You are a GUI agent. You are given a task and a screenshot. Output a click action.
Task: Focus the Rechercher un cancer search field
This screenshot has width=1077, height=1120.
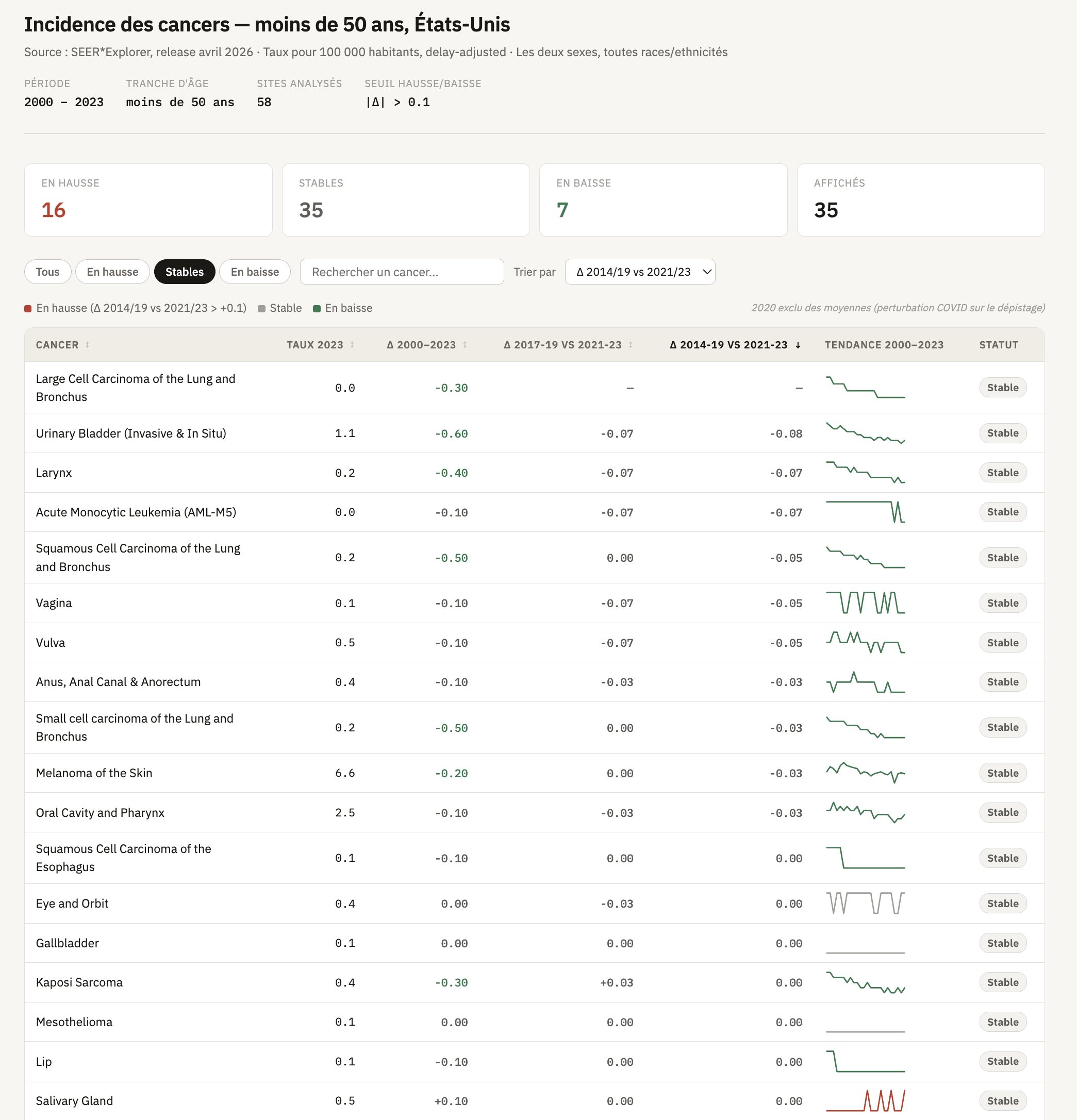click(401, 272)
